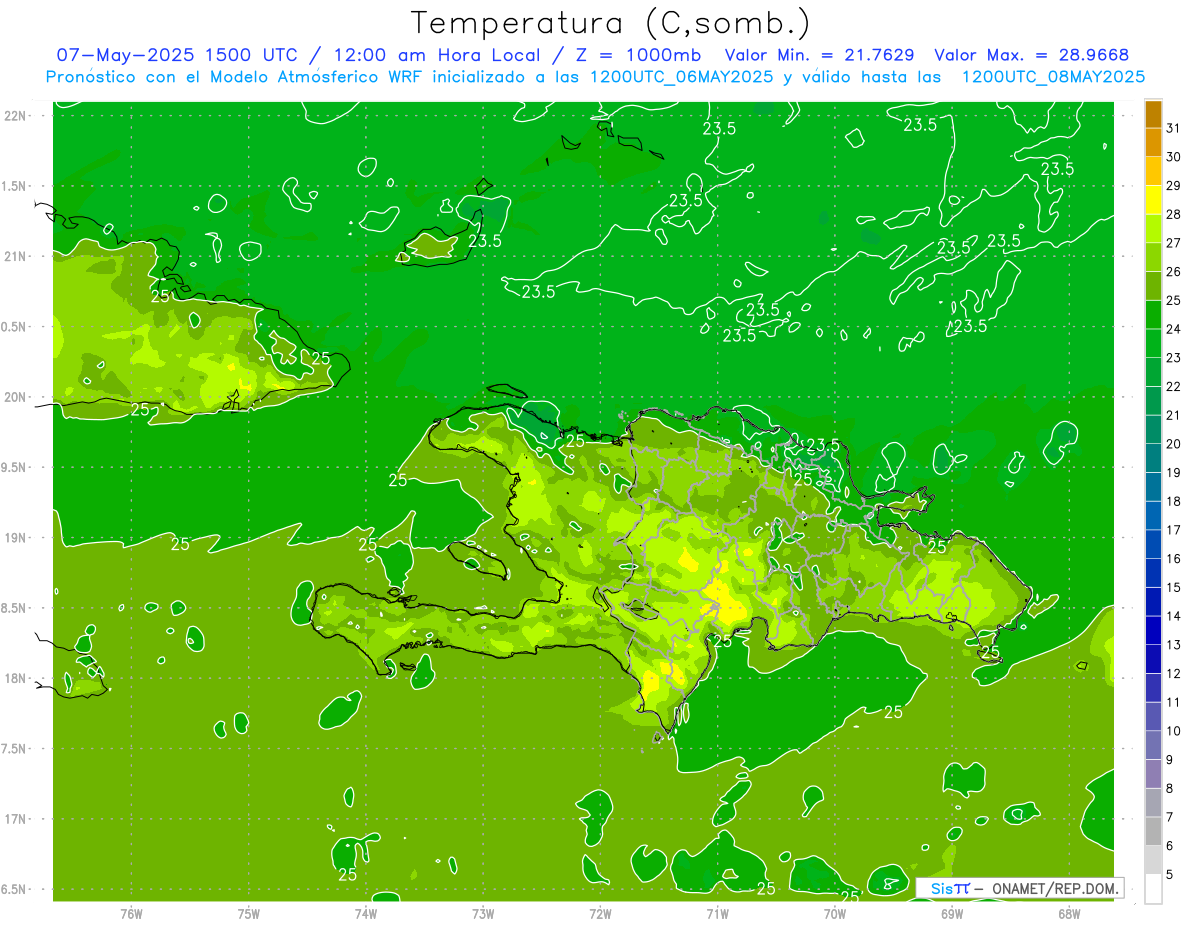This screenshot has width=1200, height=927.
Task: Click the '17N' latitude axis label
Action: point(15,819)
